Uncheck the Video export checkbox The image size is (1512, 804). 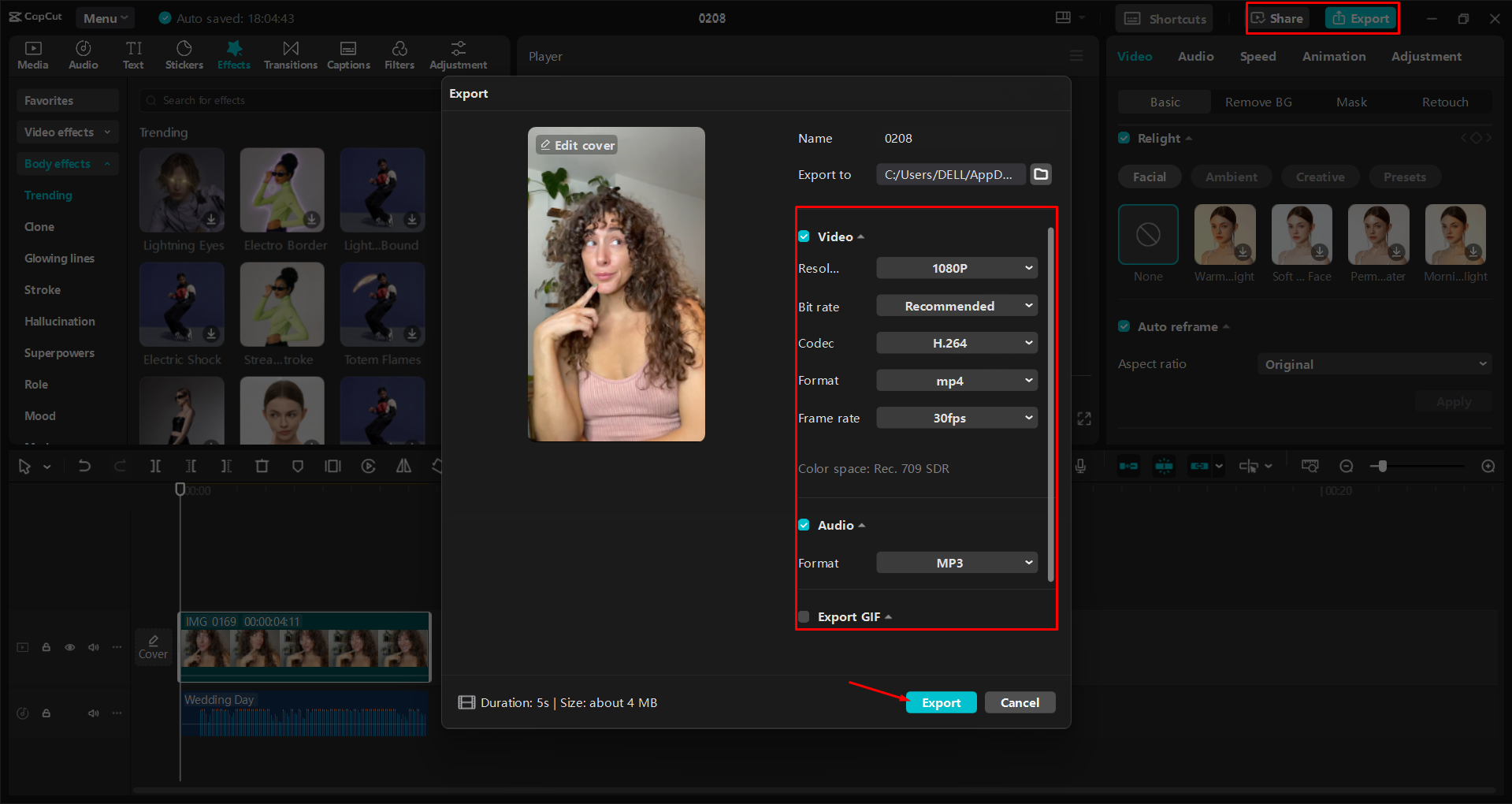pos(804,236)
